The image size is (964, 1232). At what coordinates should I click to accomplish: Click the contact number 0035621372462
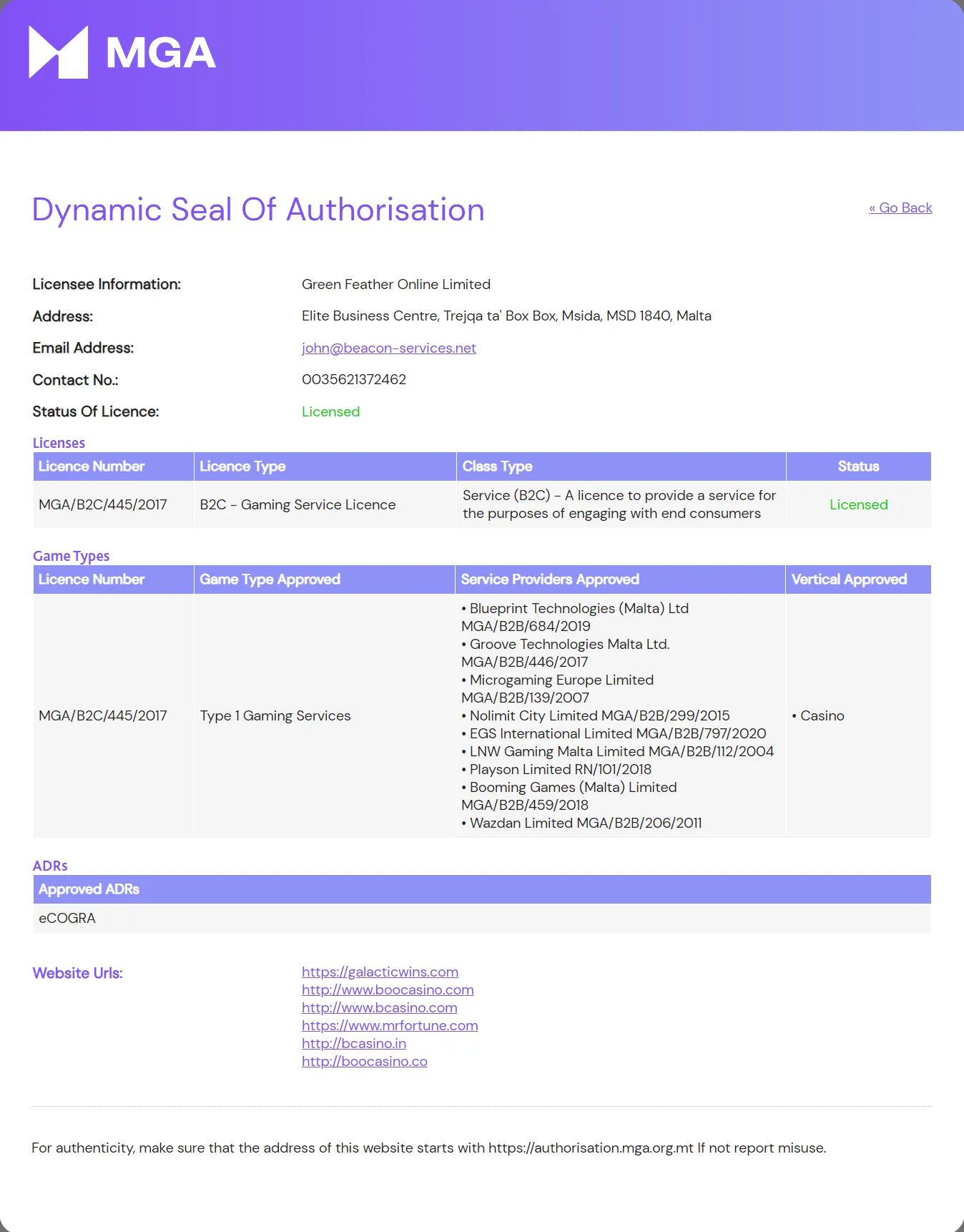pyautogui.click(x=353, y=379)
